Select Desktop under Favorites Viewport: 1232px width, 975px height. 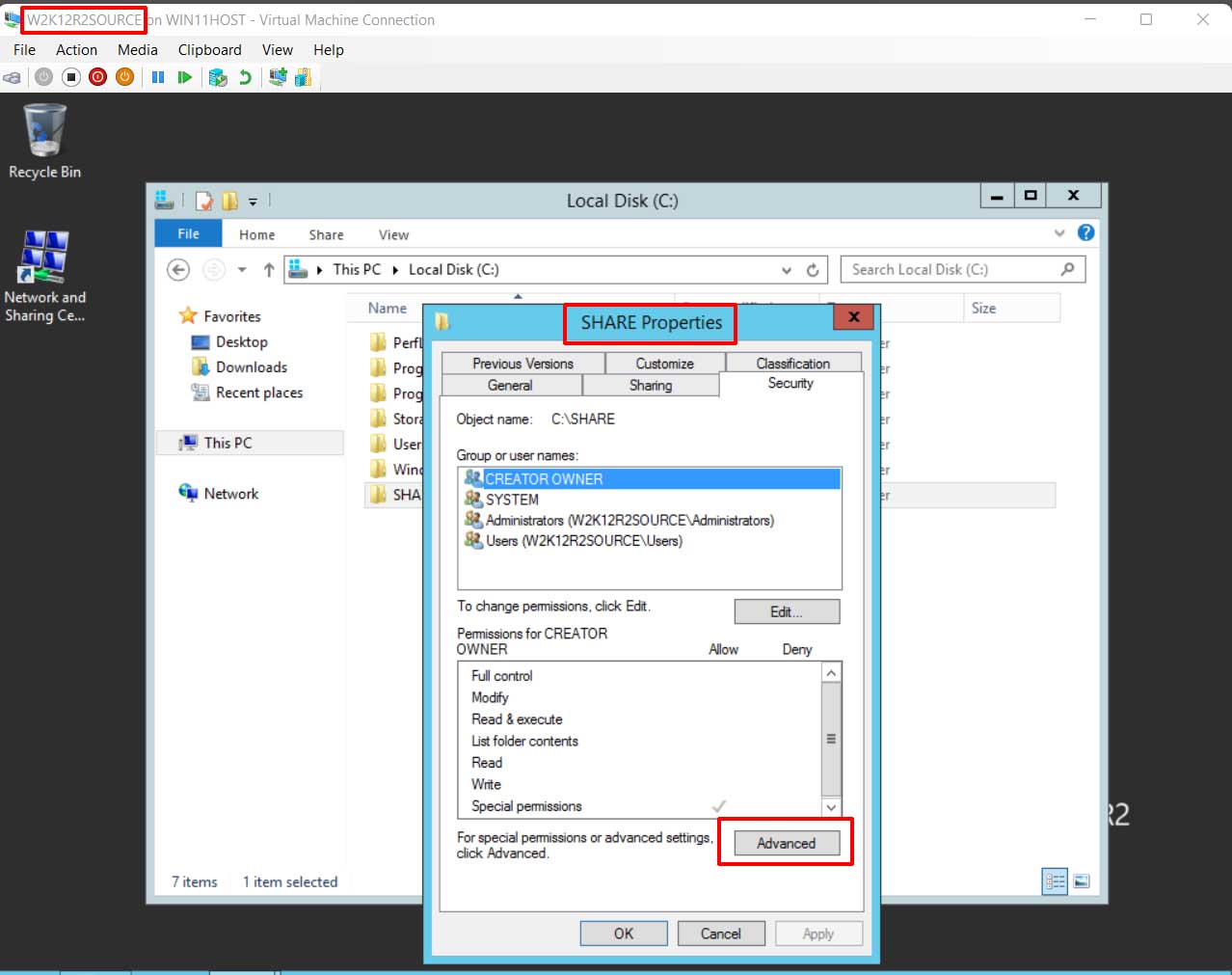pos(241,341)
